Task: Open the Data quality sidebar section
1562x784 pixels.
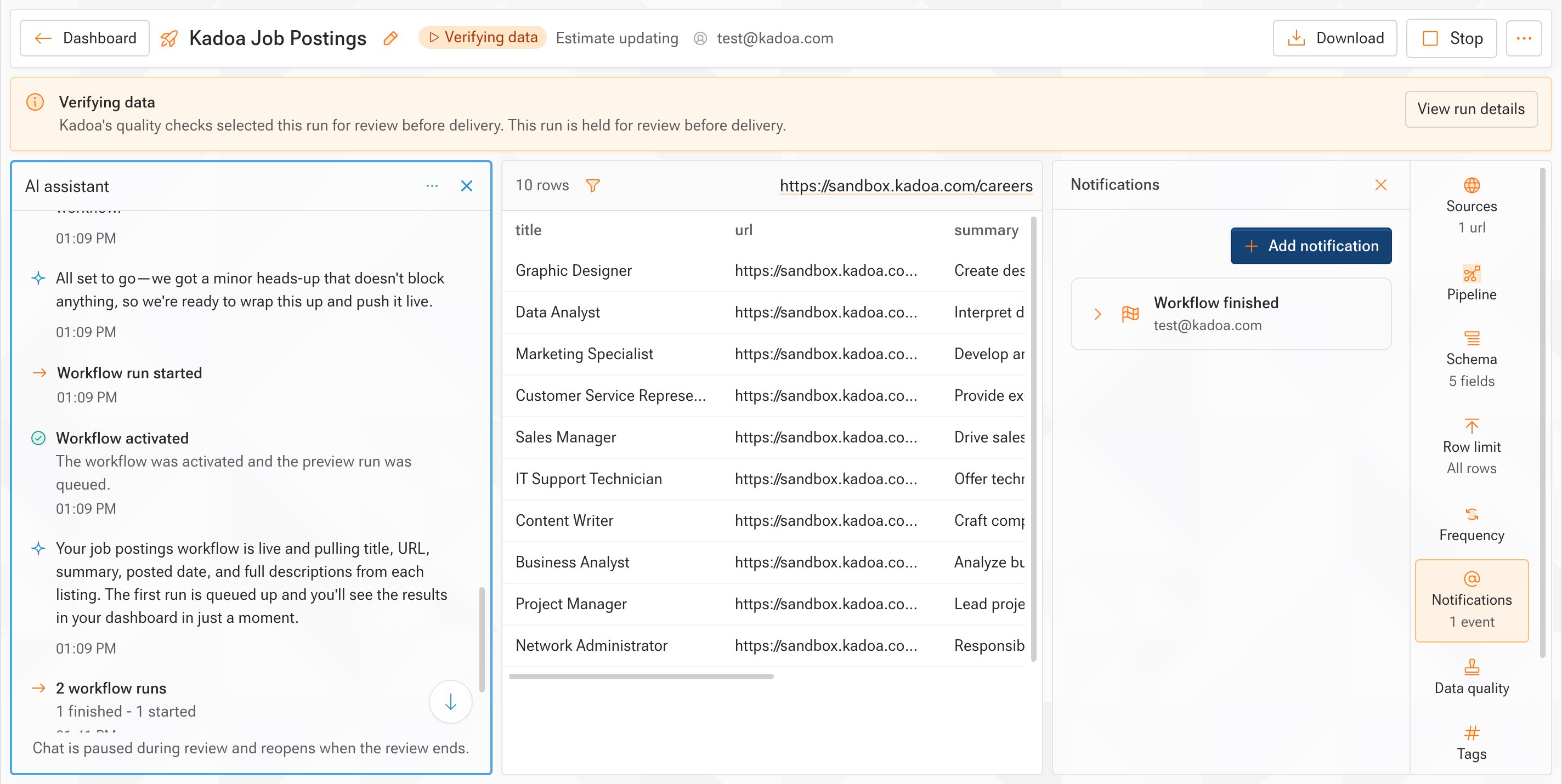Action: point(1471,677)
